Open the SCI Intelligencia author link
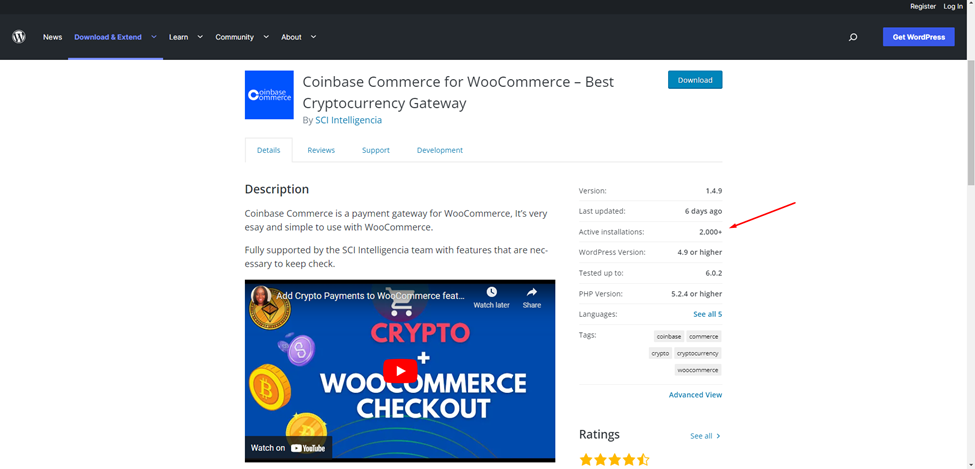Viewport: 975px width, 469px height. point(348,120)
